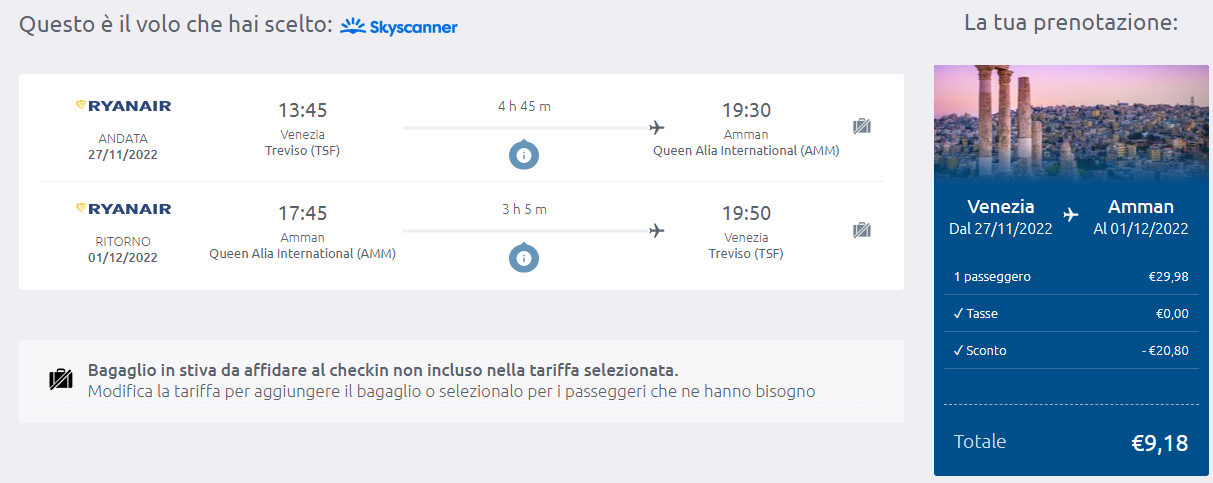Click the outbound flight airplane icon
Viewport: 1213px width, 483px height.
[657, 127]
